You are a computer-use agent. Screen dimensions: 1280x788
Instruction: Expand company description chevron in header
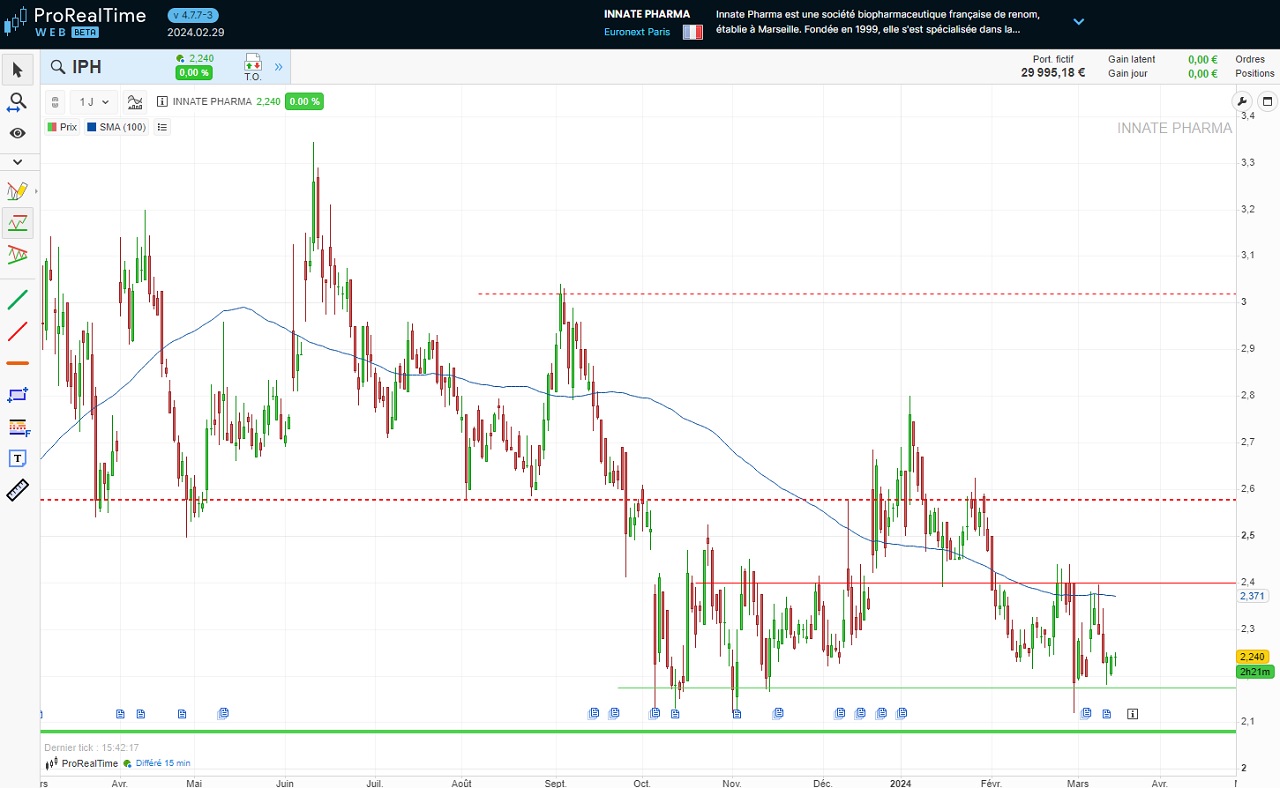pyautogui.click(x=1078, y=21)
